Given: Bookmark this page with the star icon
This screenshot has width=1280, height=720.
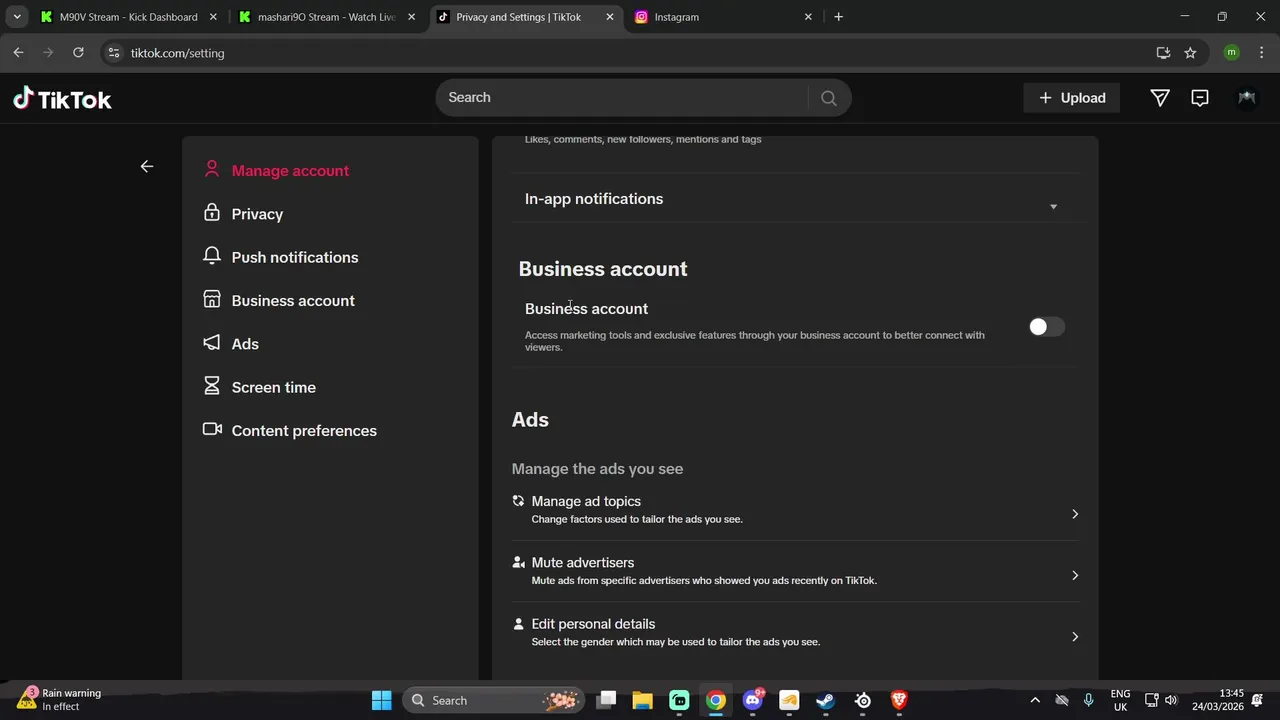Looking at the screenshot, I should tap(1190, 53).
